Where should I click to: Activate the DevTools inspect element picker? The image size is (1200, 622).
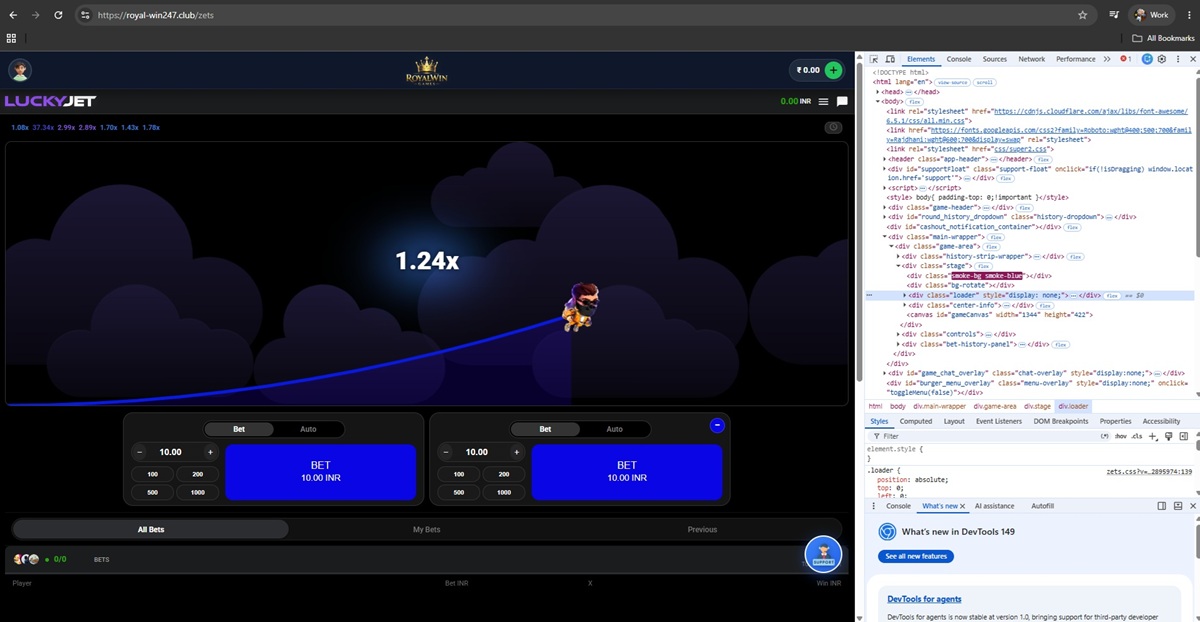874,59
